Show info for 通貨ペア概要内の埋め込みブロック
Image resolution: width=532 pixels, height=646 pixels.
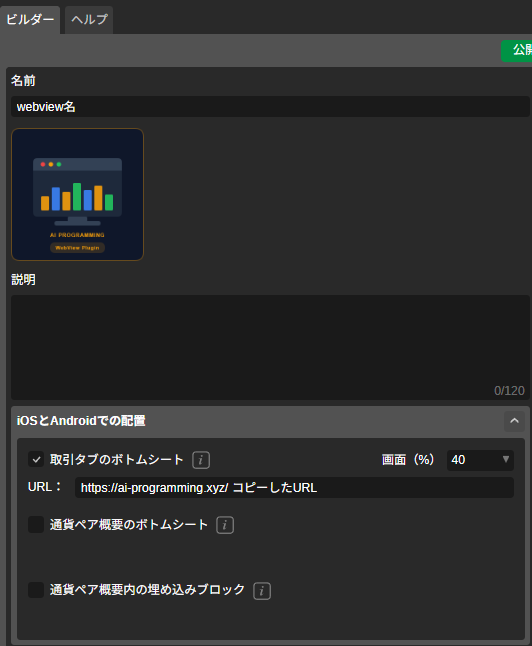[262, 591]
